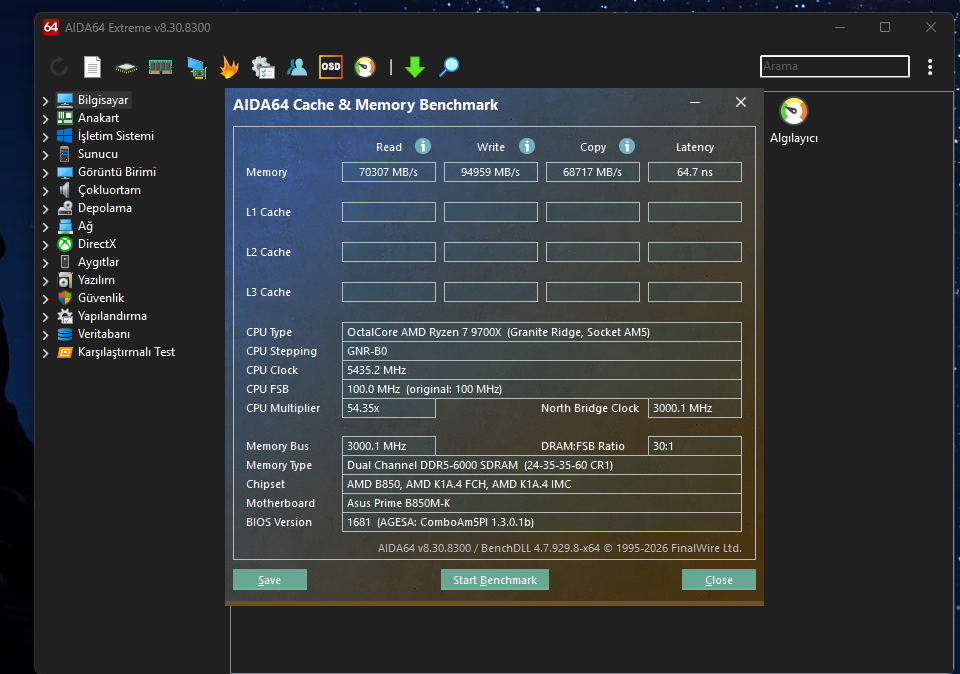Select the İşletim Sistemi tree item
The image size is (960, 674).
tap(116, 136)
